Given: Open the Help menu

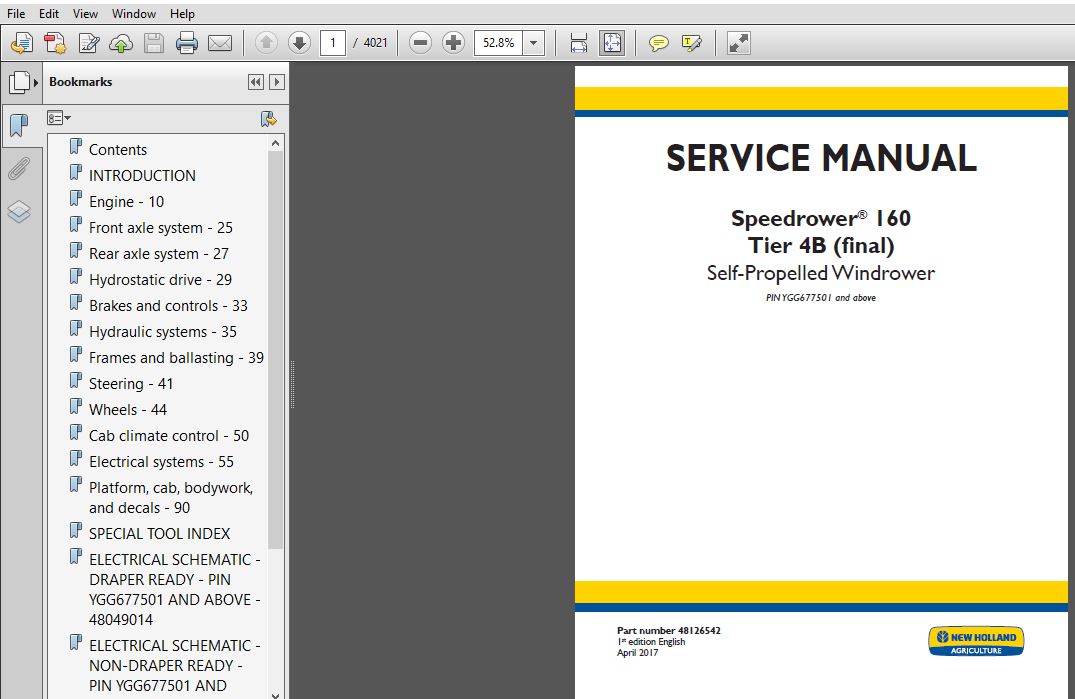Looking at the screenshot, I should [x=182, y=14].
